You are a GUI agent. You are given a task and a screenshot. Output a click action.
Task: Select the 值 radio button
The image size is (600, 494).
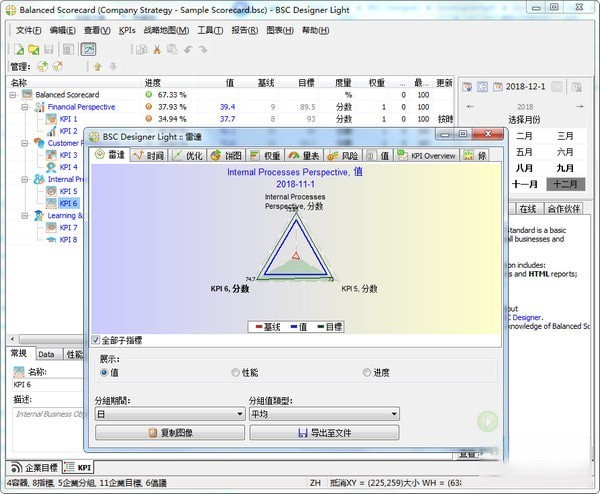point(103,372)
